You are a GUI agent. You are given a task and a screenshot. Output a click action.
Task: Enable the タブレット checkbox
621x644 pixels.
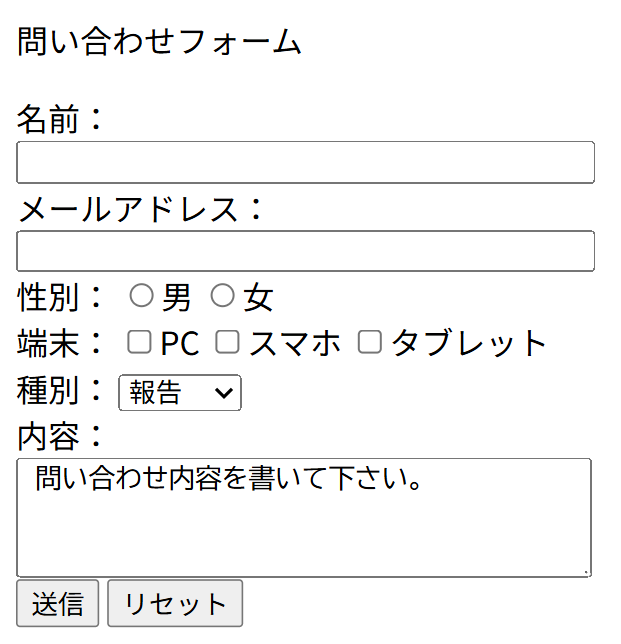coord(370,342)
